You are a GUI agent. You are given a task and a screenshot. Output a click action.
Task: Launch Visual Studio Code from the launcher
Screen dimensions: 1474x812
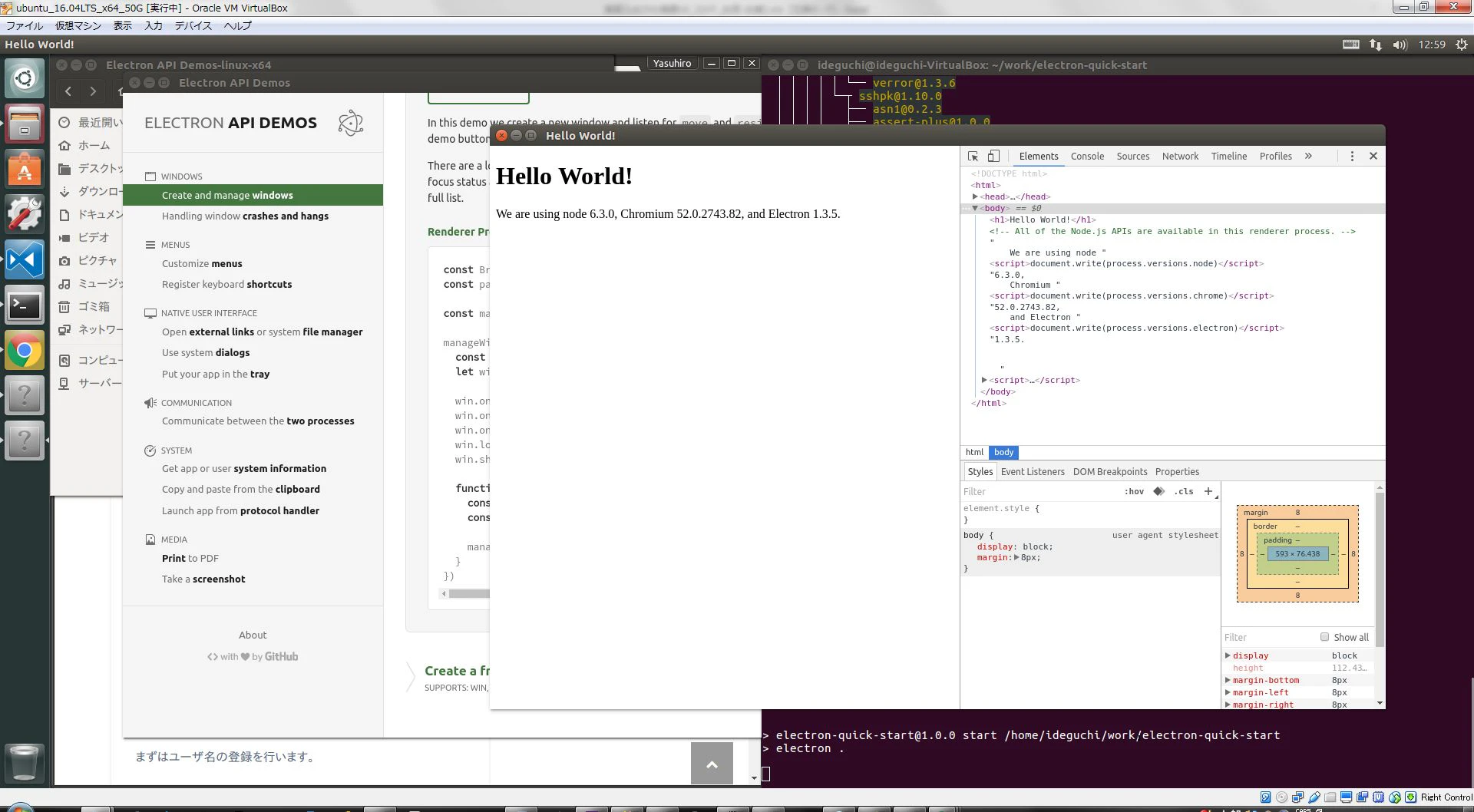point(25,260)
